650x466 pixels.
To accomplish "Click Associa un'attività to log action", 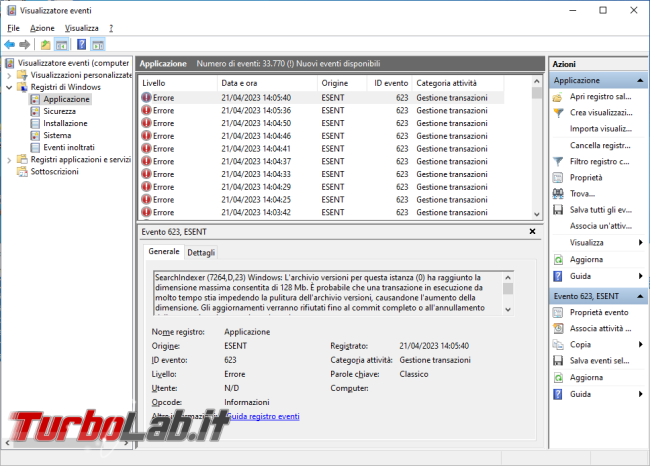I will point(601,226).
